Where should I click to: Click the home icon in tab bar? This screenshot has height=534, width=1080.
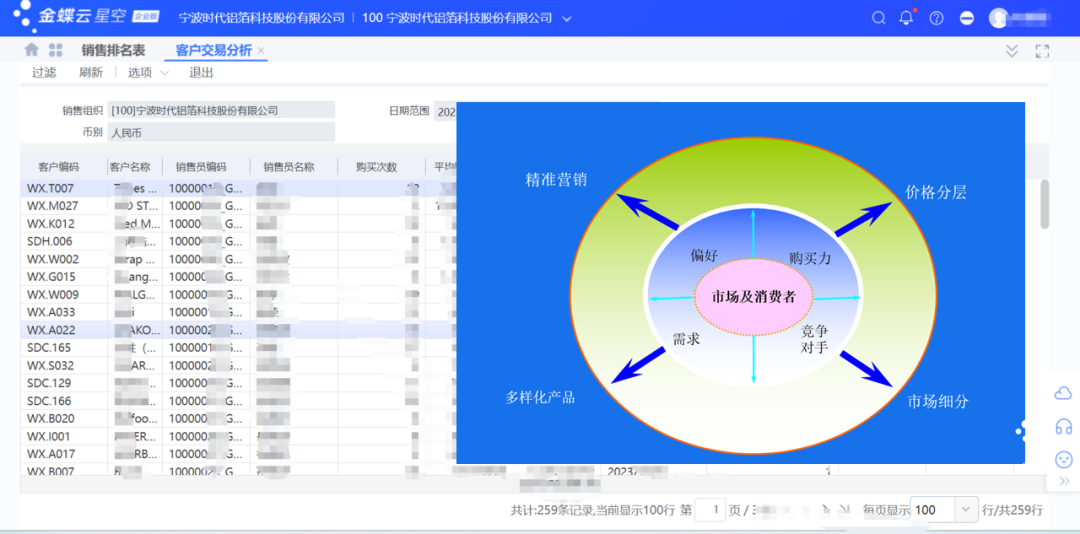(32, 50)
